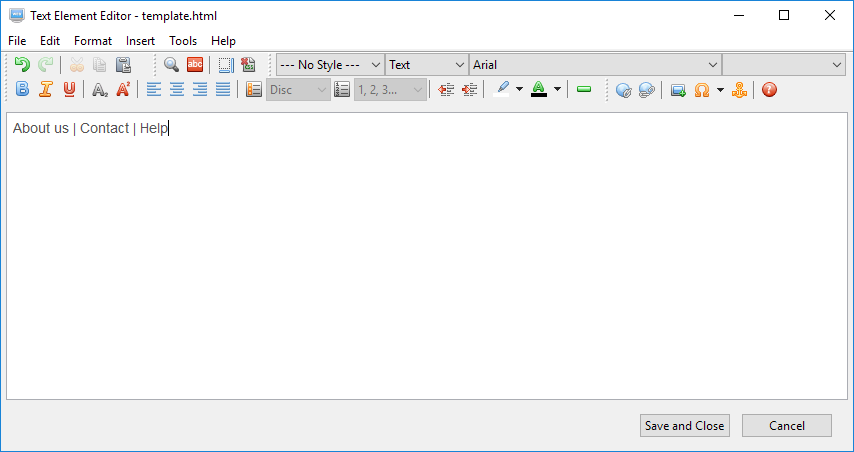854x452 pixels.
Task: Click the insert hyperlink globe icon
Action: click(x=623, y=90)
